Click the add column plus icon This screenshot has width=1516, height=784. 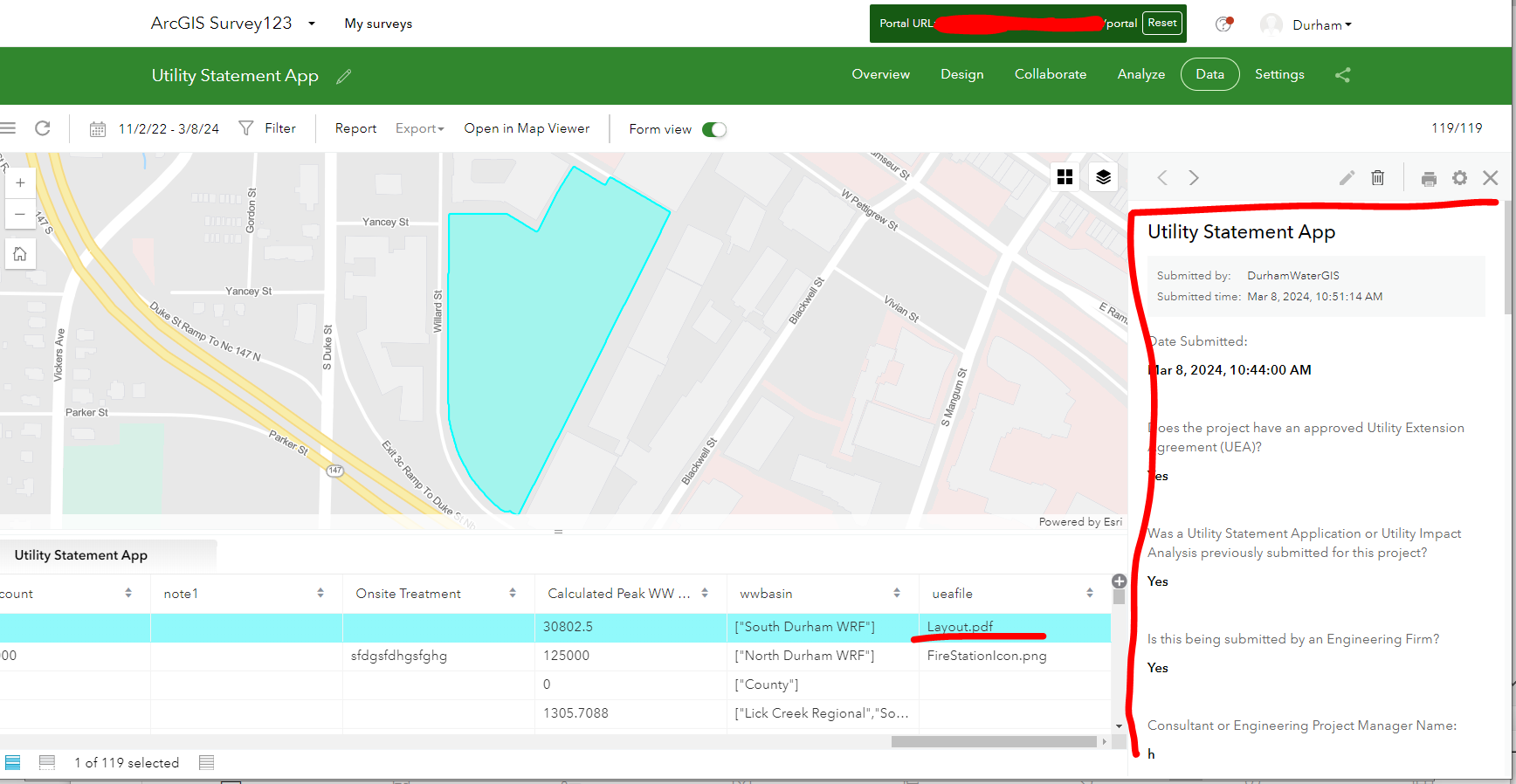click(1120, 581)
